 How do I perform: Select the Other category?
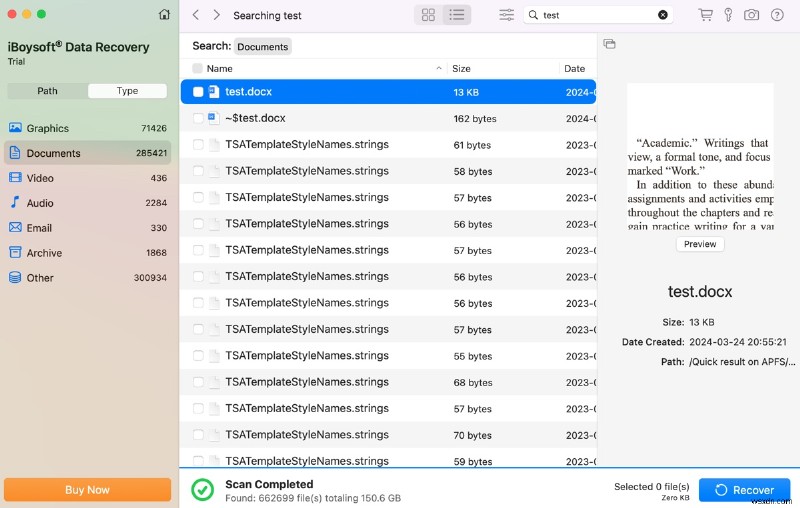click(x=88, y=278)
